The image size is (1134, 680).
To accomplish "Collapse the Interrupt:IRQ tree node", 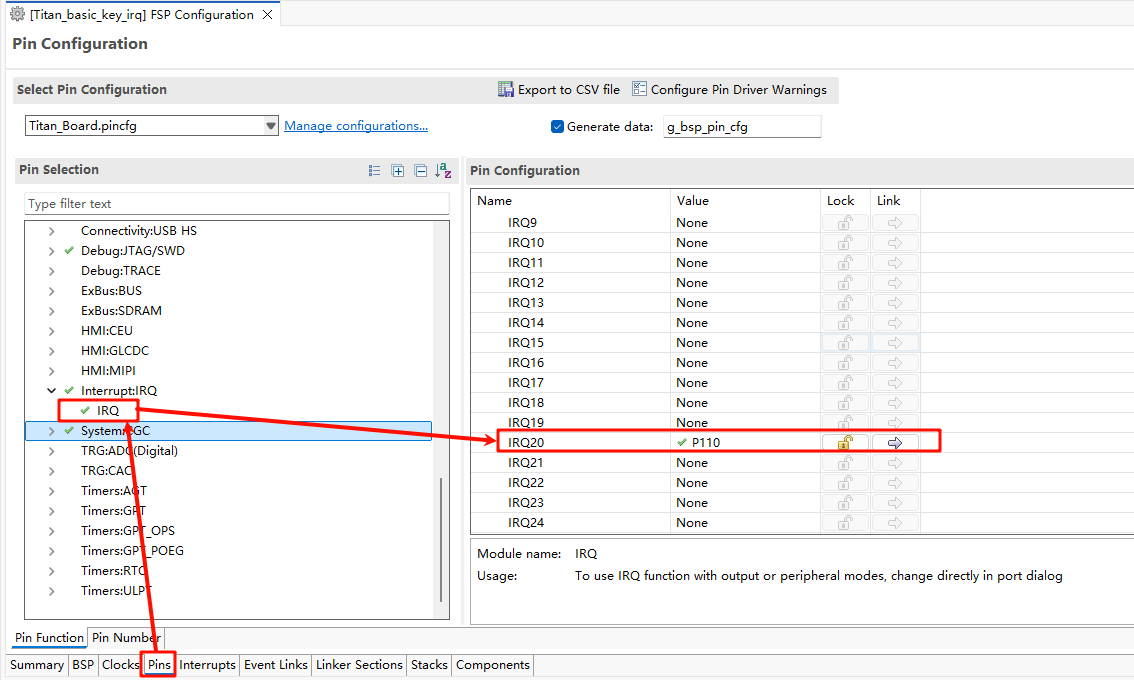I will pyautogui.click(x=51, y=391).
